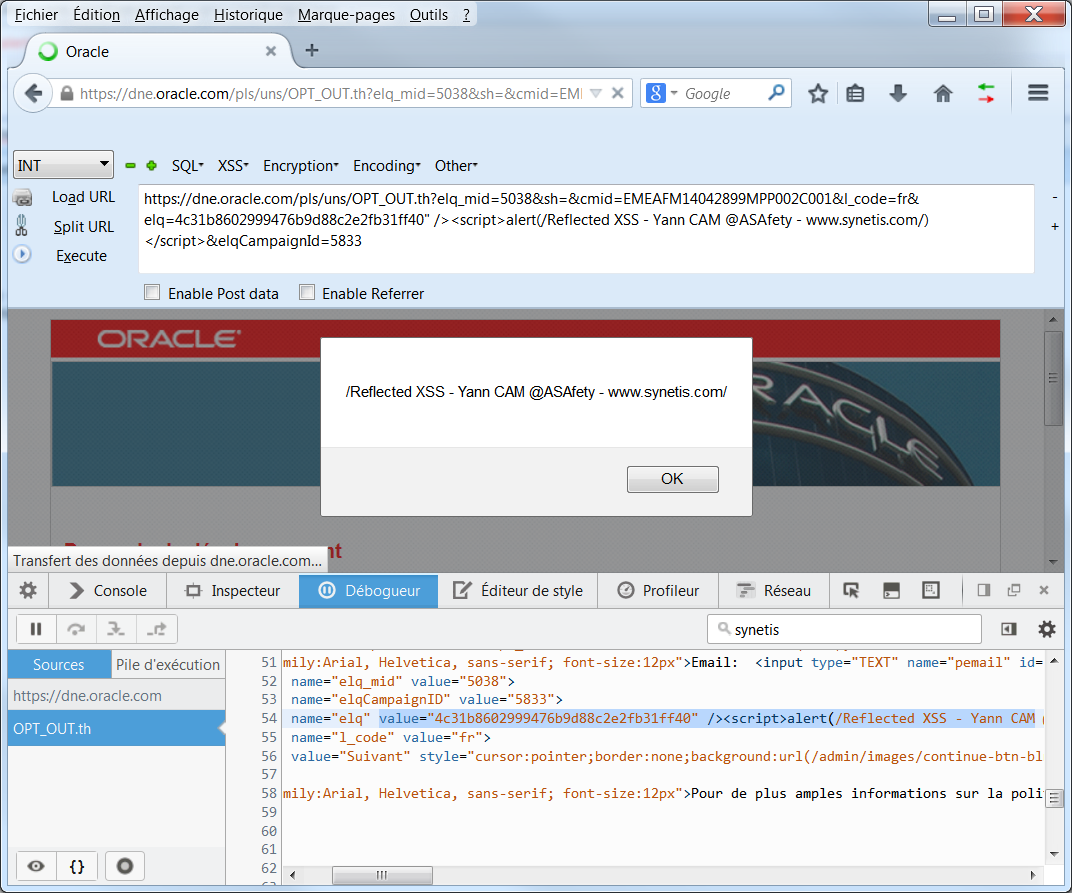Screen dimensions: 1072x893
Task: Show URL history dropdown arrow
Action: 596,93
